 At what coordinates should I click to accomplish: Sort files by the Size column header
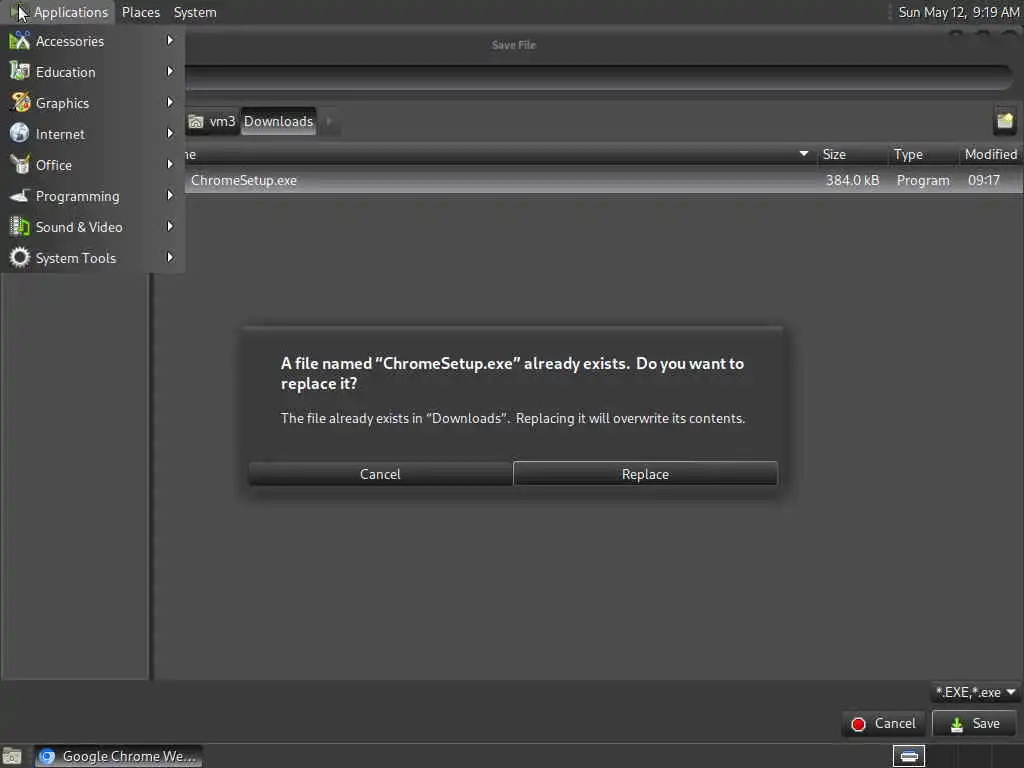tap(852, 154)
